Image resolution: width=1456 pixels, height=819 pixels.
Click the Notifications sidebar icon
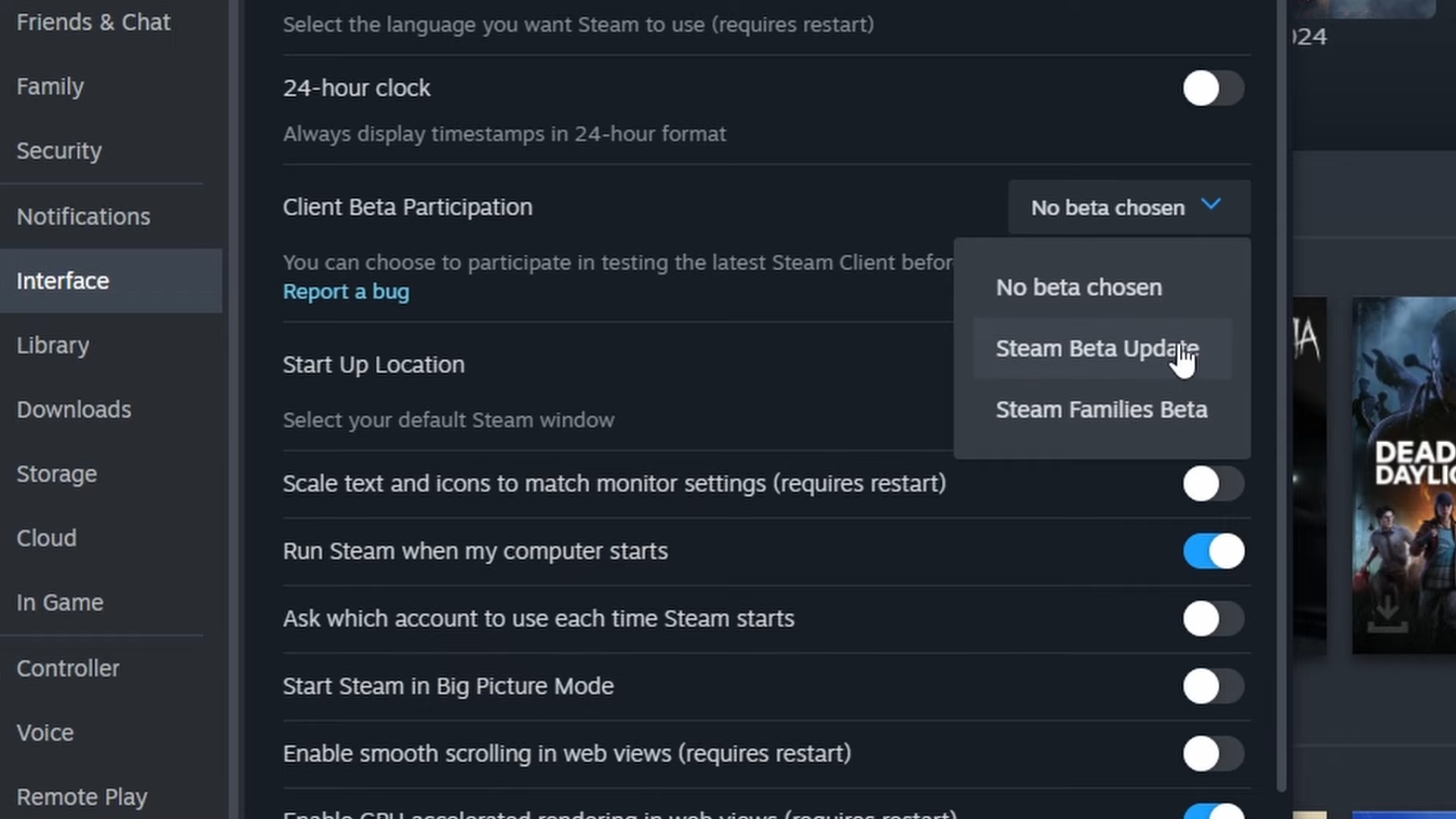(x=83, y=215)
